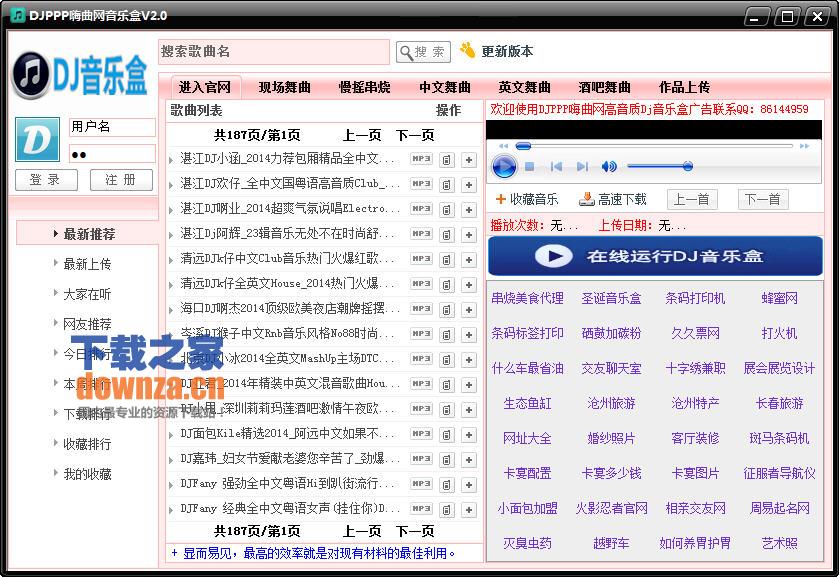Open the 圣诞音乐盒 link
Screen dimensions: 839x577
coord(611,298)
